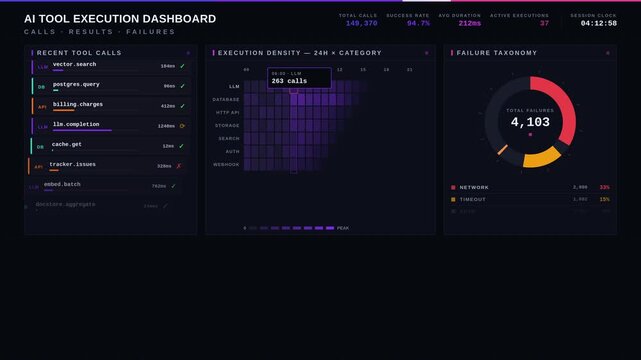
Task: Click the highlighted LLM heatmap cell under tooltip
Action: (x=294, y=90)
